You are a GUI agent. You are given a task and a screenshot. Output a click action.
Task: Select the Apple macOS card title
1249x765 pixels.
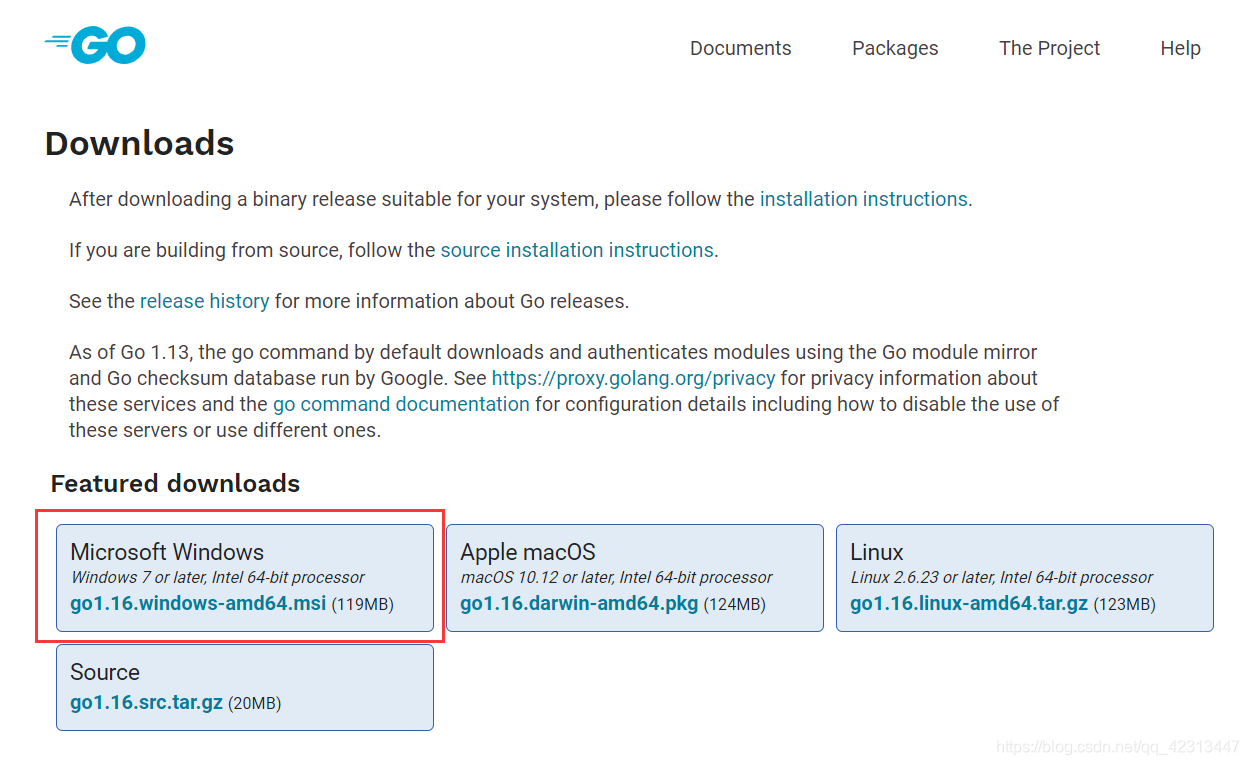pos(528,552)
